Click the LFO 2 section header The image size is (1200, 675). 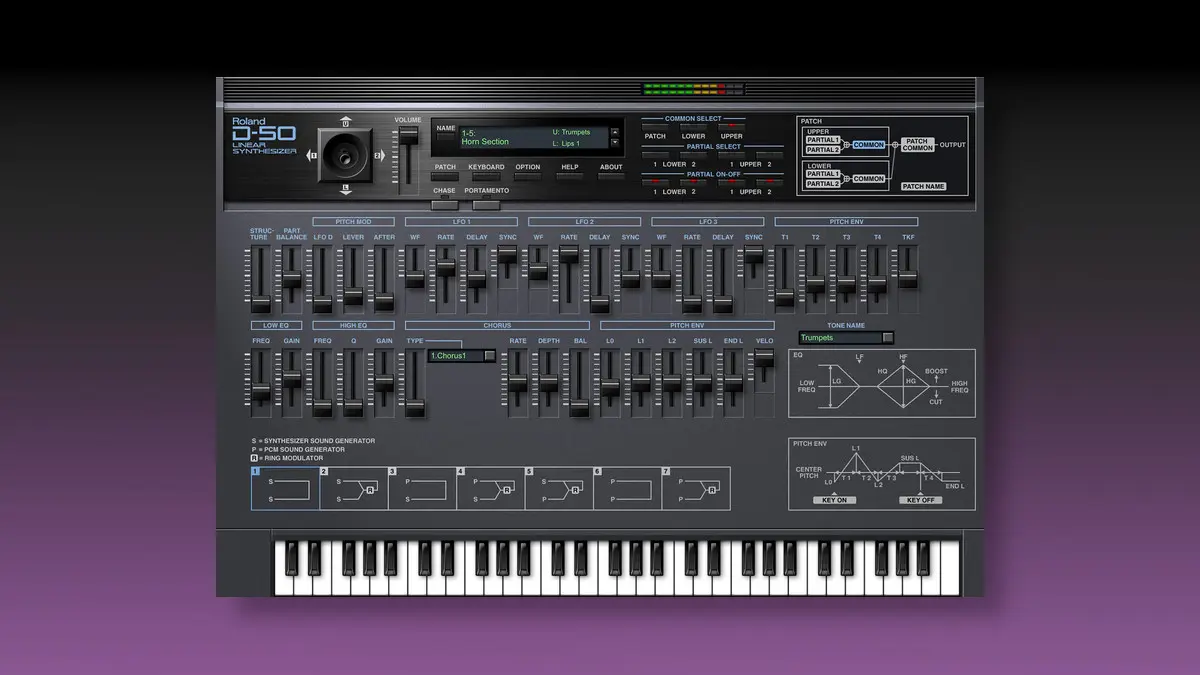coord(584,221)
